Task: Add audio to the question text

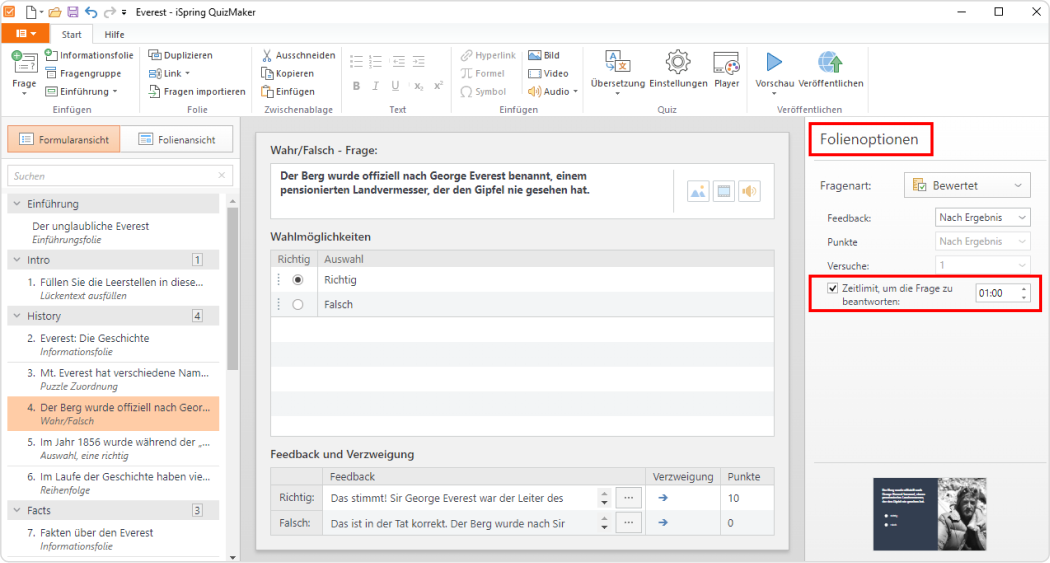Action: click(x=749, y=191)
